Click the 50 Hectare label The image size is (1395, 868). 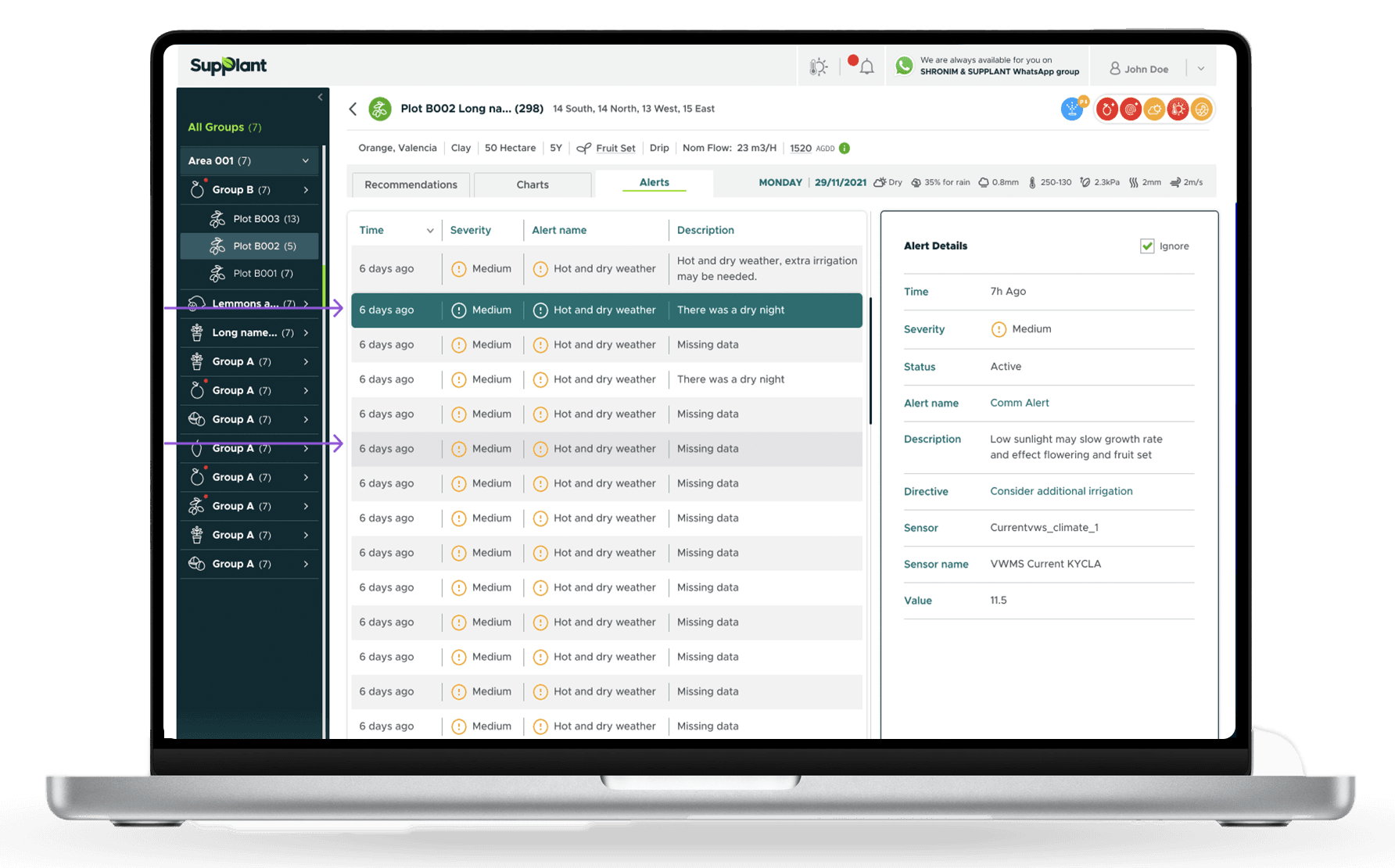pyautogui.click(x=510, y=148)
